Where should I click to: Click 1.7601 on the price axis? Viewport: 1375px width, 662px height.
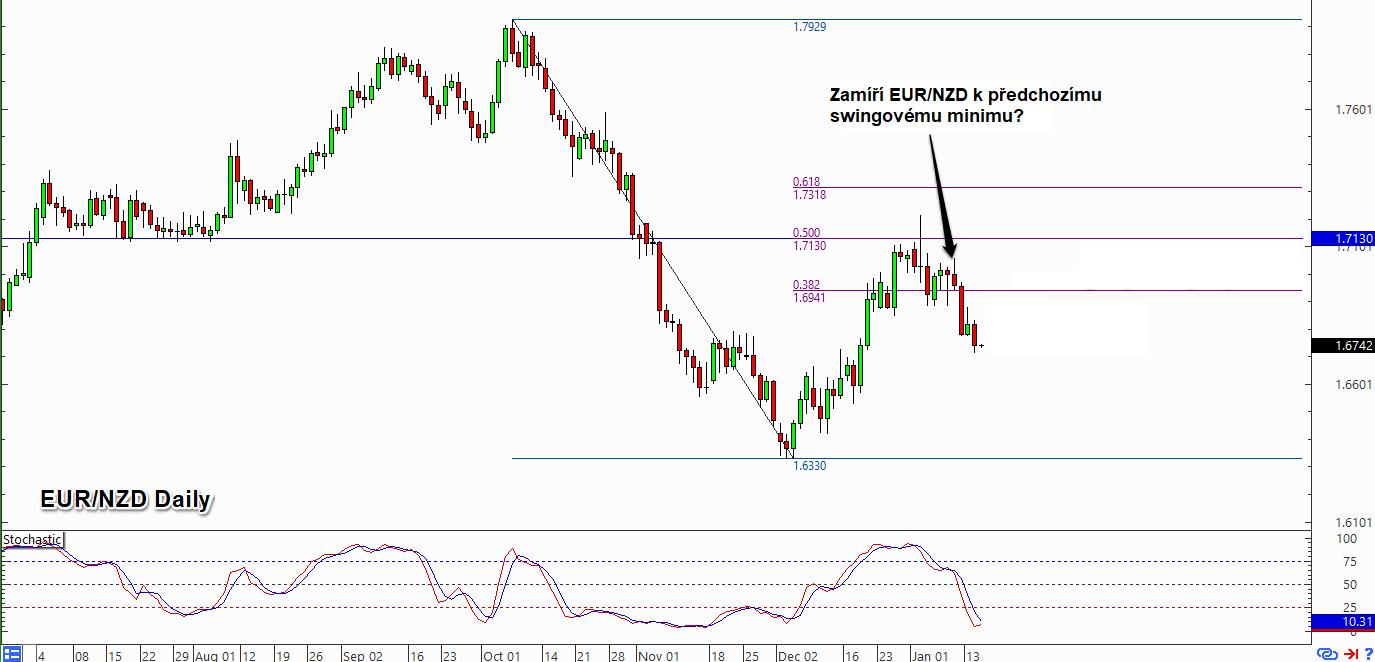[1353, 109]
